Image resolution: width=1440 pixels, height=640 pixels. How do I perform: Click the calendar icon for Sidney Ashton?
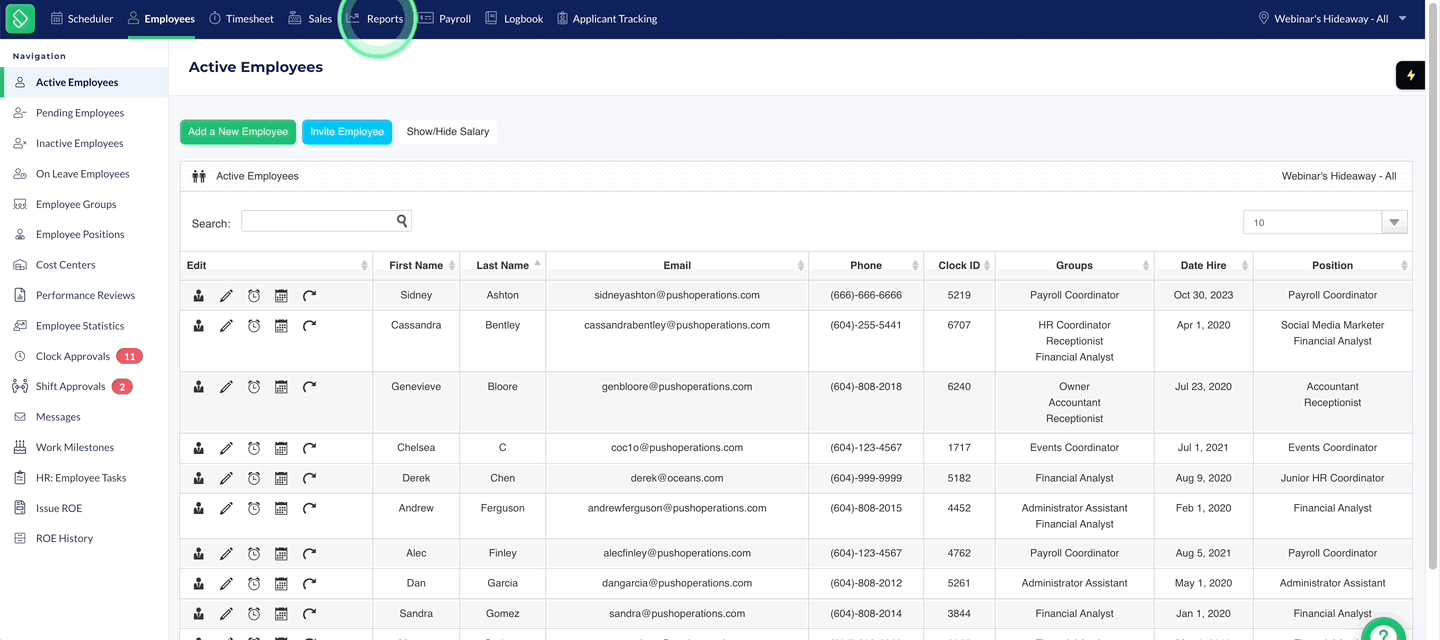tap(281, 296)
